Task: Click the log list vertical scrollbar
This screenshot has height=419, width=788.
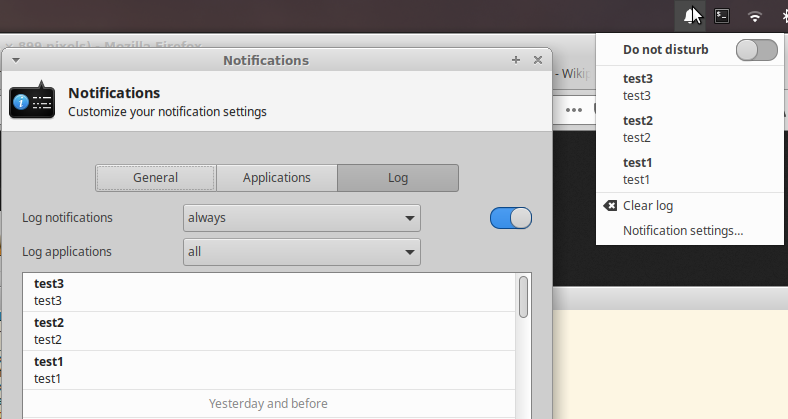Action: pos(523,297)
